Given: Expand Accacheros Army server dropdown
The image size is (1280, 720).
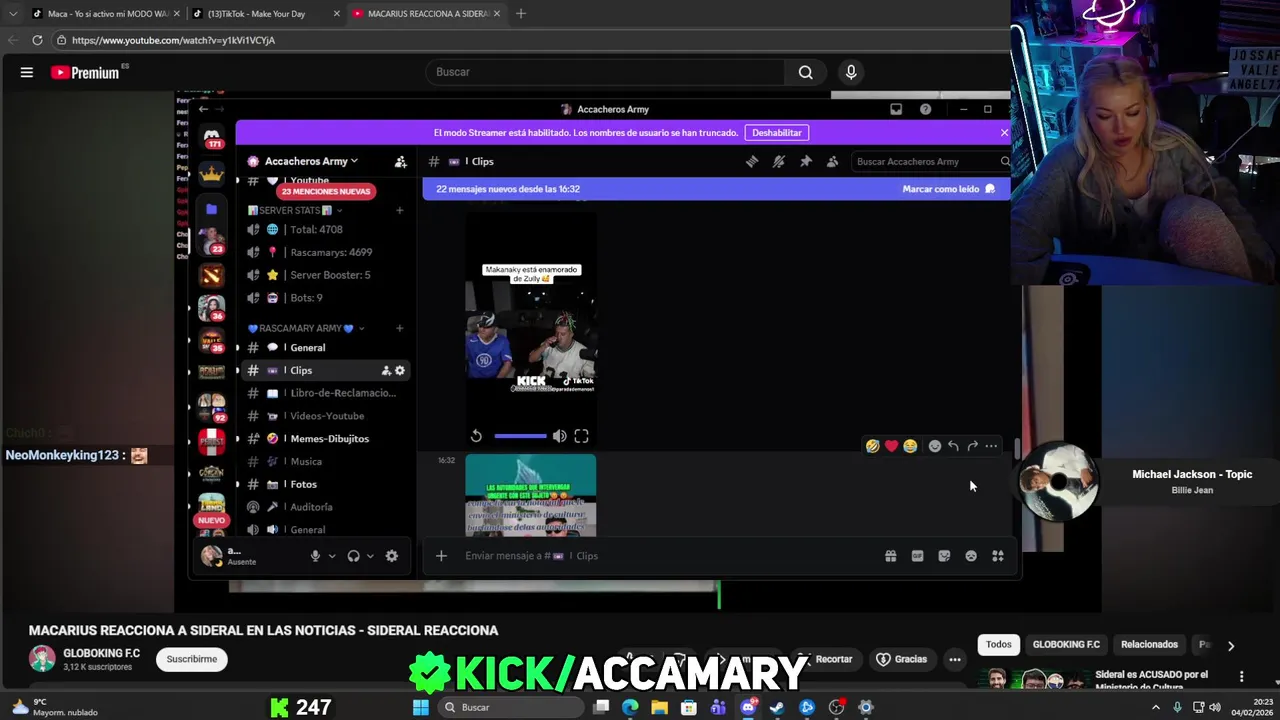Looking at the screenshot, I should pos(310,161).
